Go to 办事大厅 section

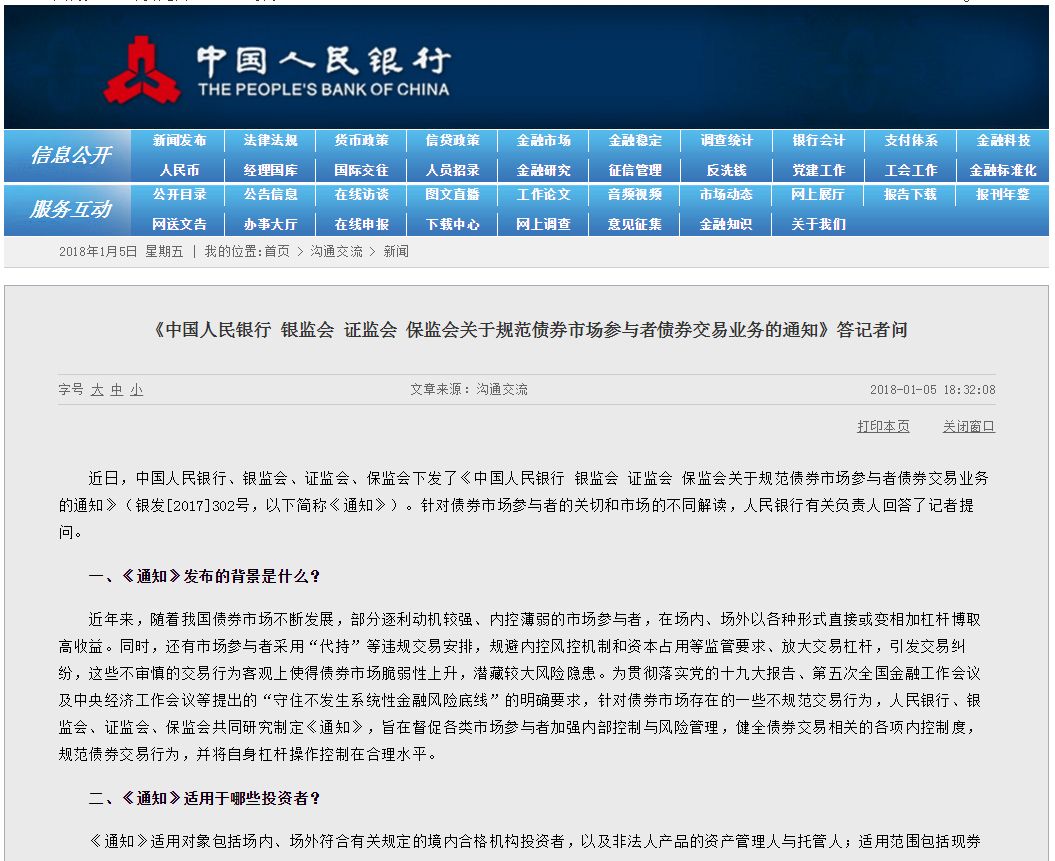tap(270, 224)
